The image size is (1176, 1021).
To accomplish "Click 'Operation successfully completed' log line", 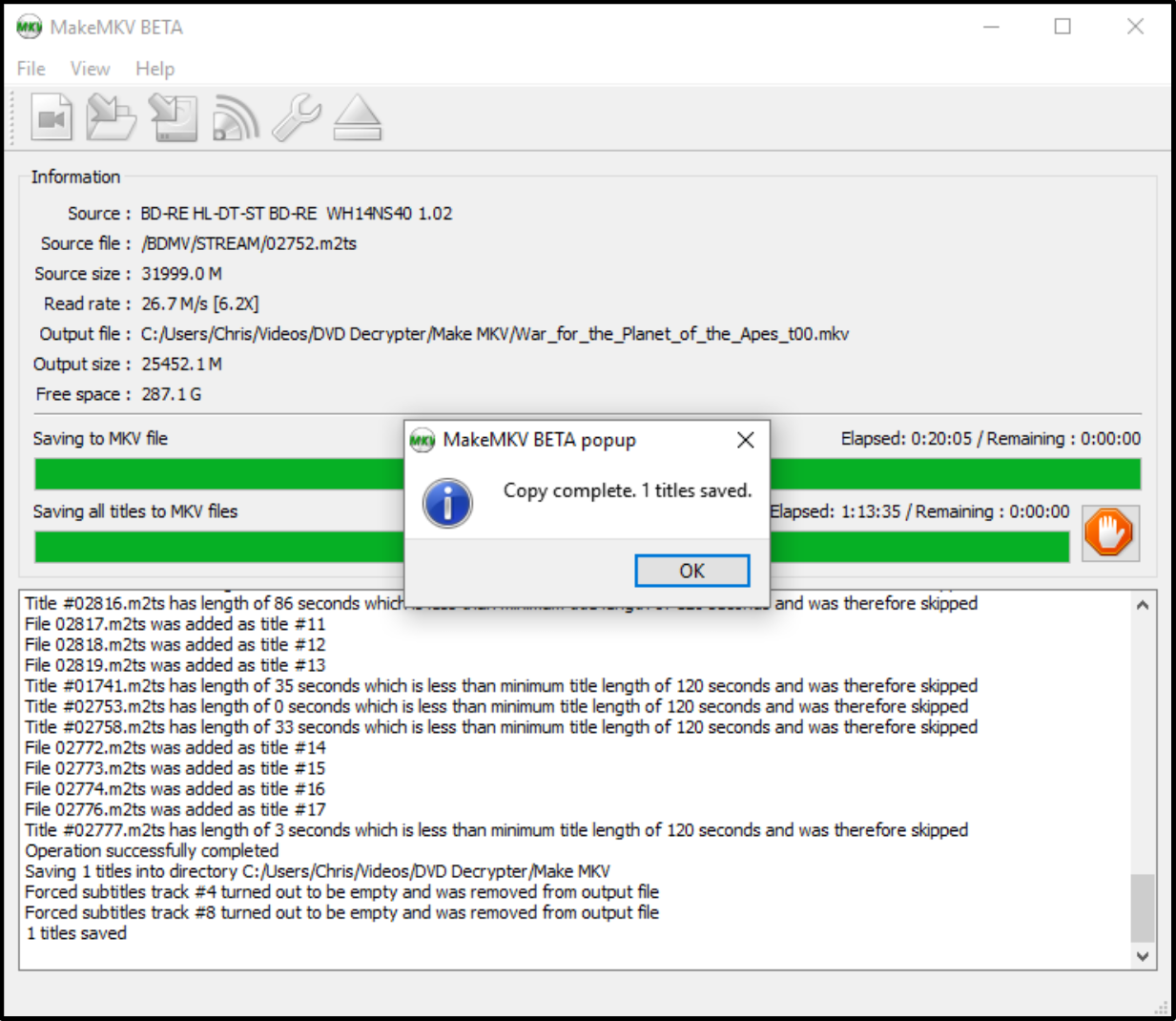I will point(152,851).
